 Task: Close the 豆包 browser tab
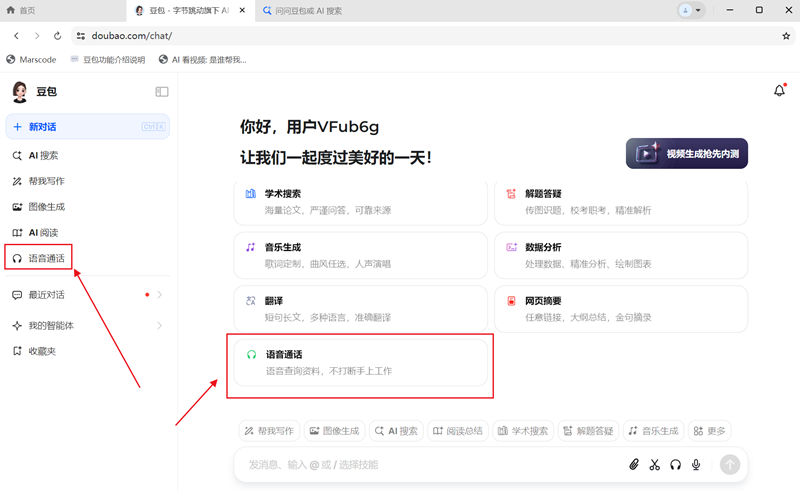[x=242, y=10]
